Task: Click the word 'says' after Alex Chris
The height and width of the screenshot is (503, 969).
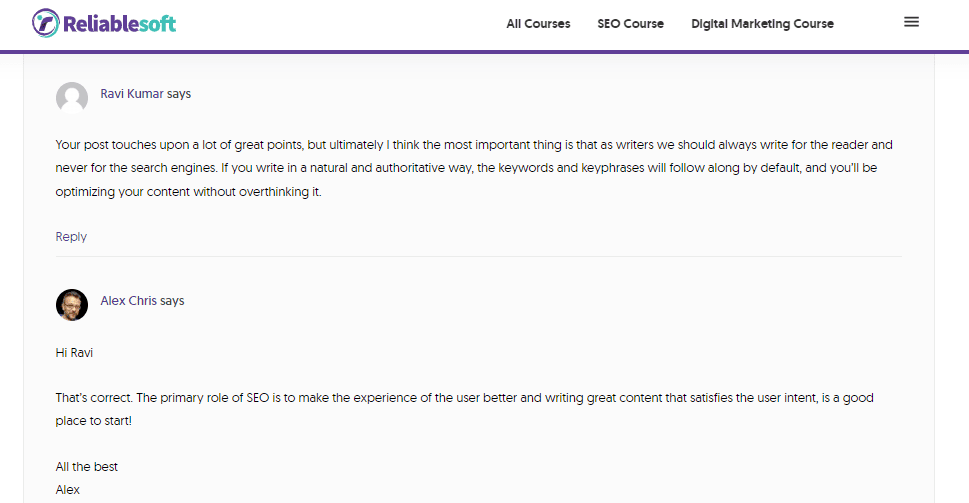Action: coord(172,301)
